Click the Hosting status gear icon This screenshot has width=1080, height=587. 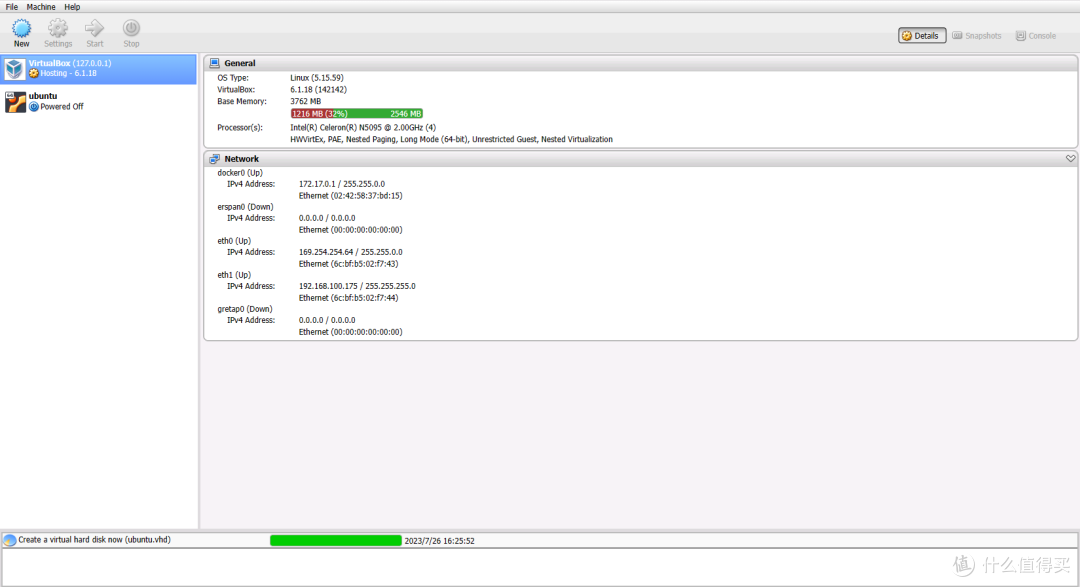34,73
